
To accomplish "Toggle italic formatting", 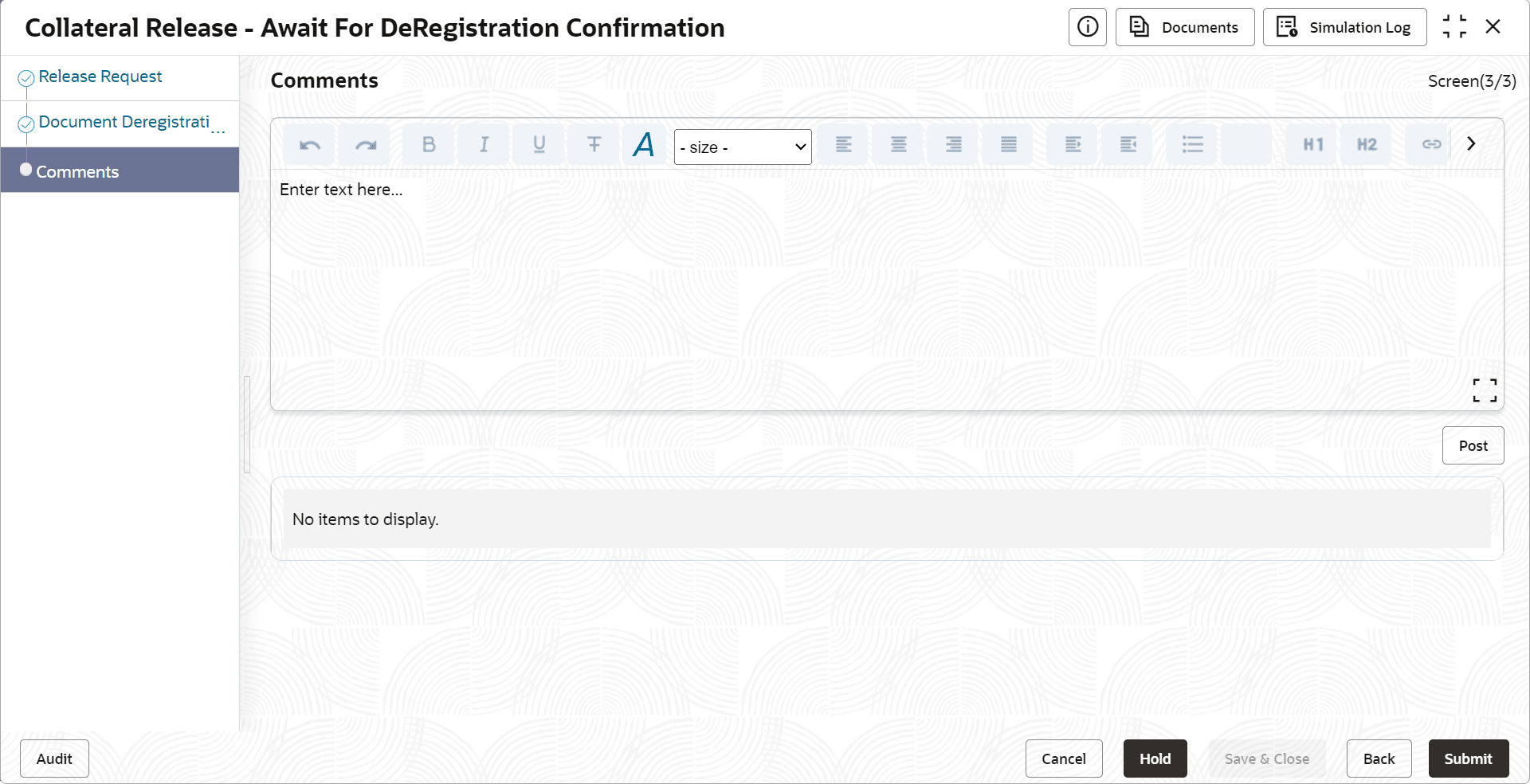I will [x=484, y=144].
